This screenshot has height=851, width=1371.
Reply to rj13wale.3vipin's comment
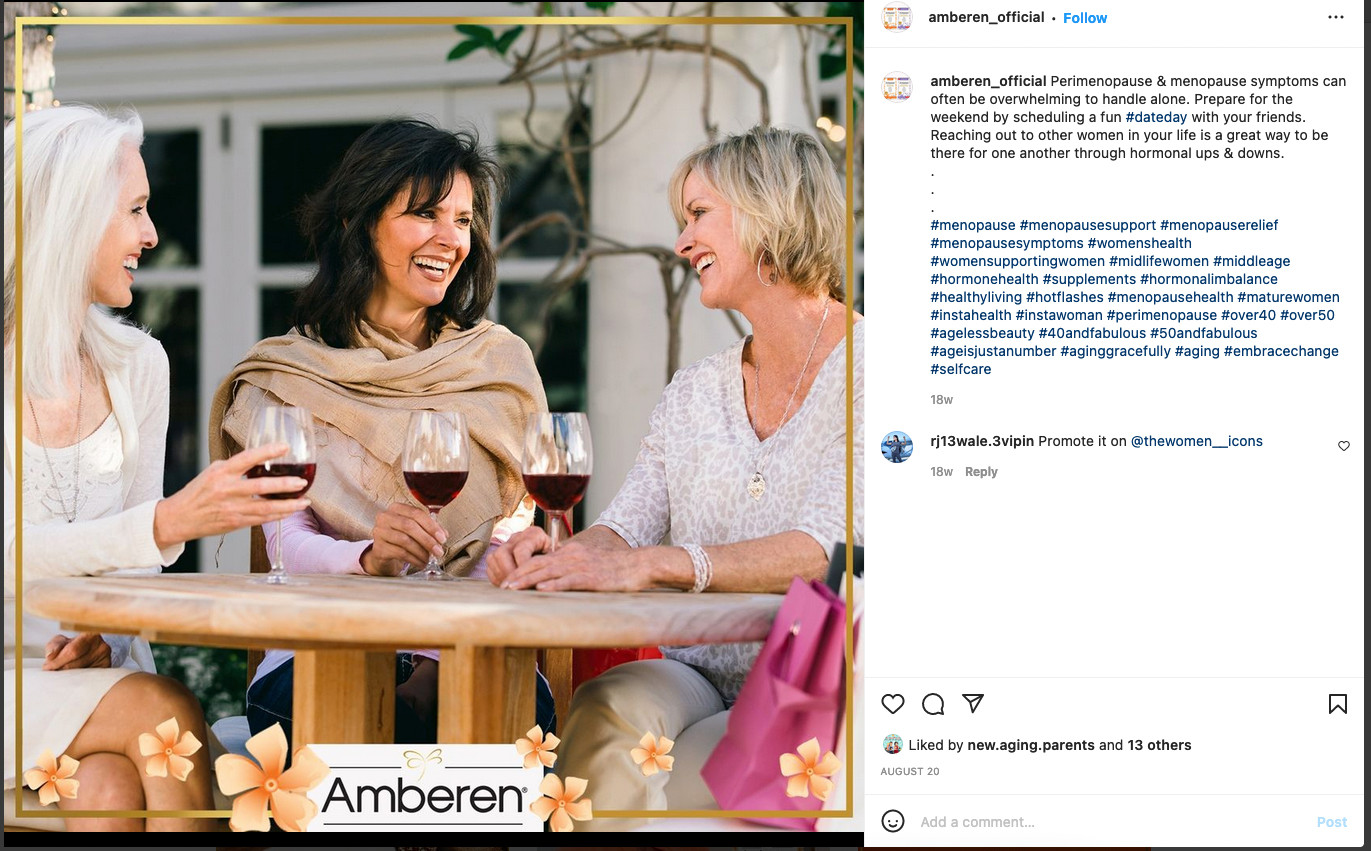(981, 472)
